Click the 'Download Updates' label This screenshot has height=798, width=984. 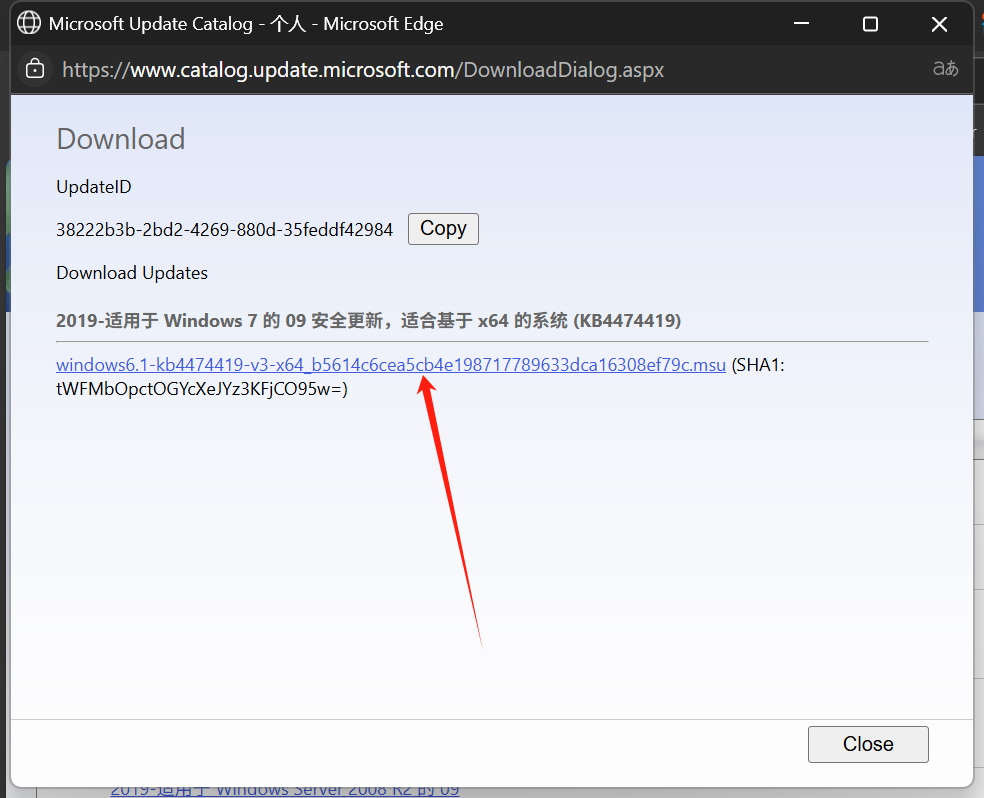pos(132,273)
